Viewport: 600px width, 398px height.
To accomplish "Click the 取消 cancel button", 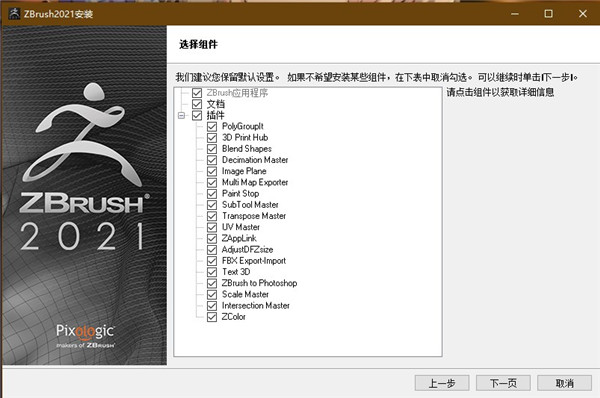I will point(564,383).
